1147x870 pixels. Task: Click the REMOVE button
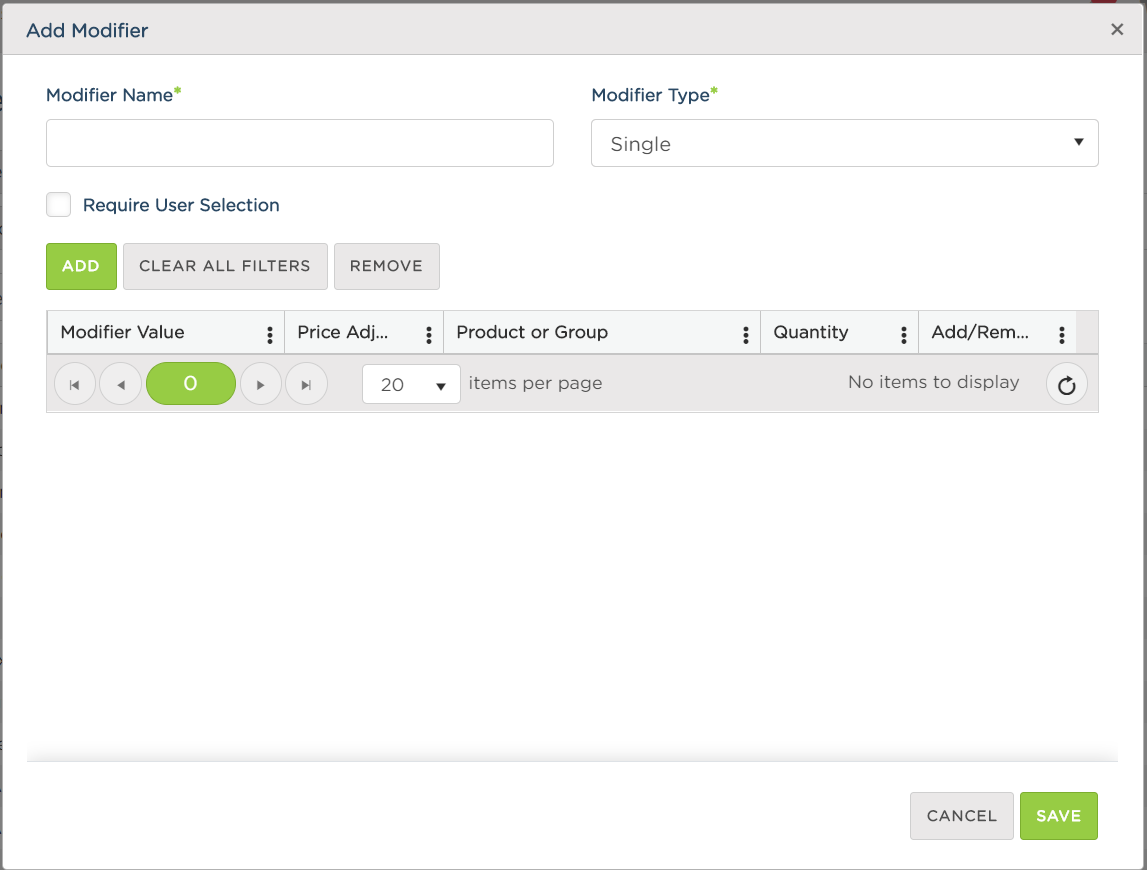[386, 266]
